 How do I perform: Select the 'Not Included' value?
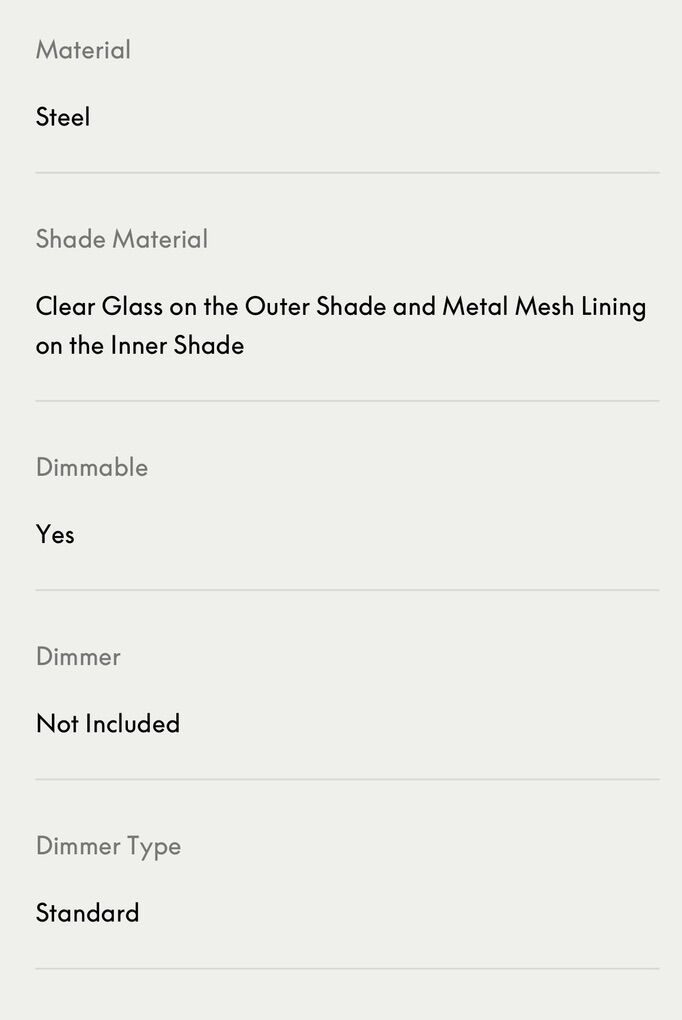click(108, 723)
